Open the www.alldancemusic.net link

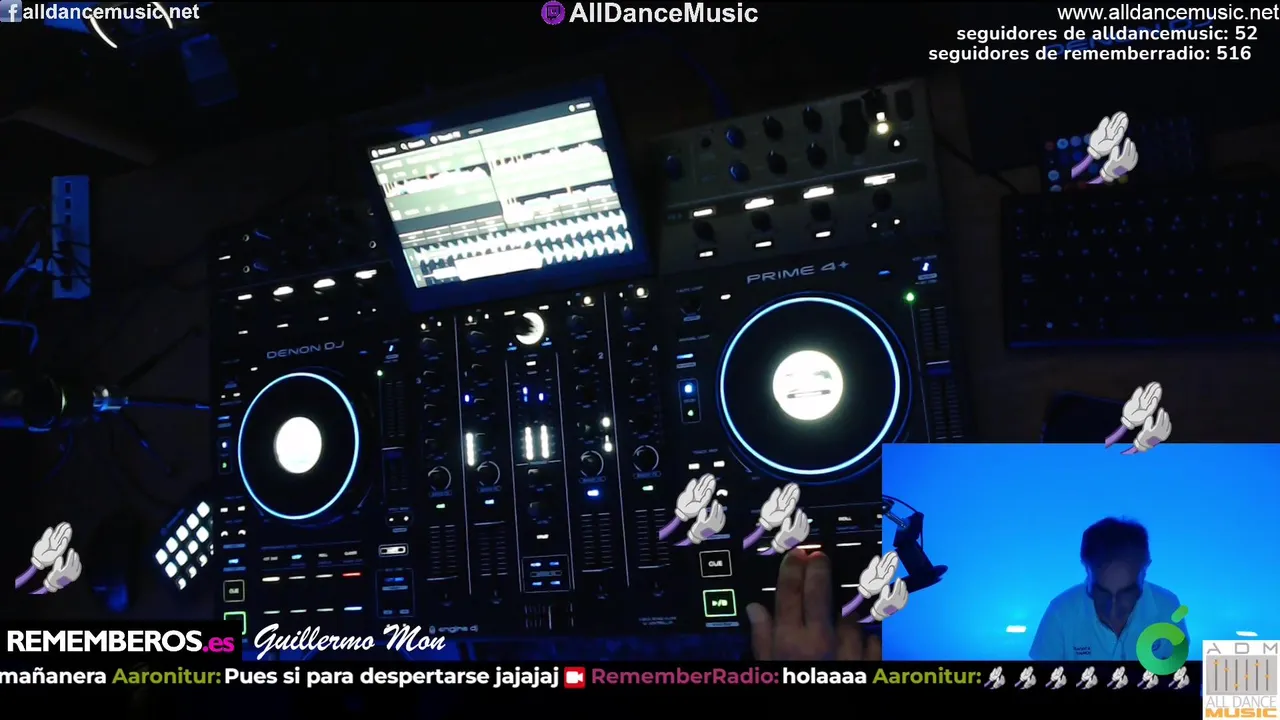point(1168,13)
